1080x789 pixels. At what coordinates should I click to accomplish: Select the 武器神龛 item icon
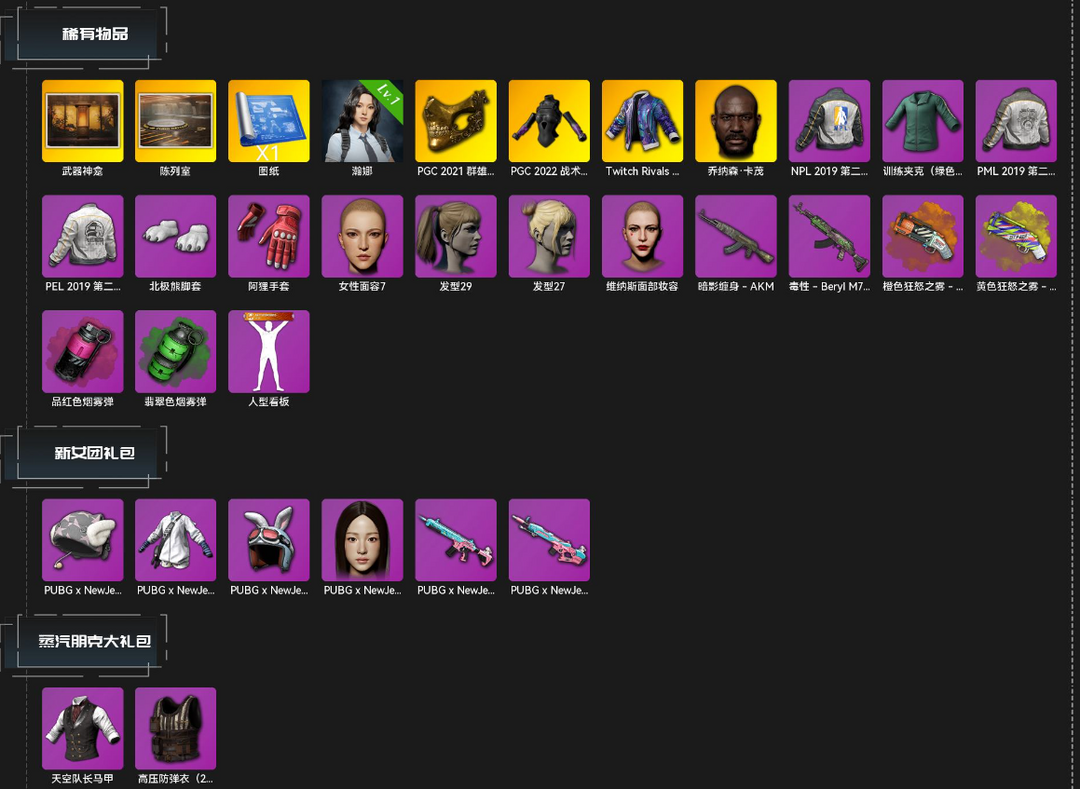click(83, 121)
